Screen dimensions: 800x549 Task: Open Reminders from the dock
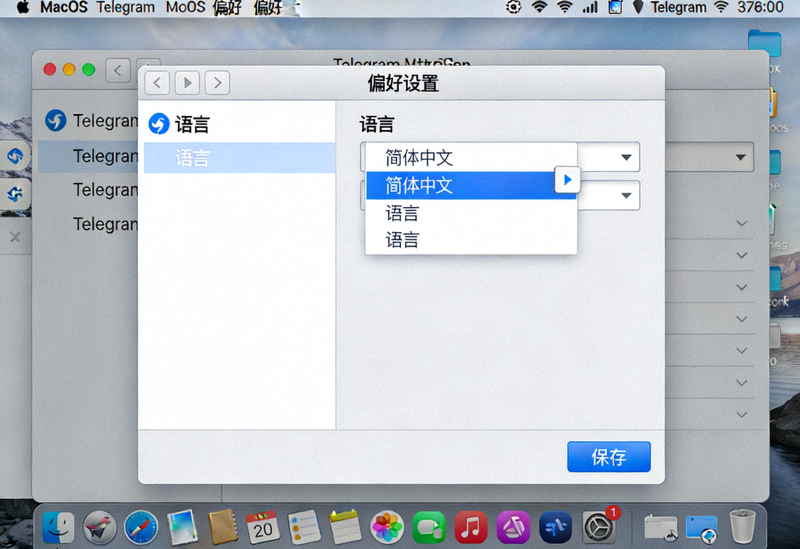tap(304, 527)
